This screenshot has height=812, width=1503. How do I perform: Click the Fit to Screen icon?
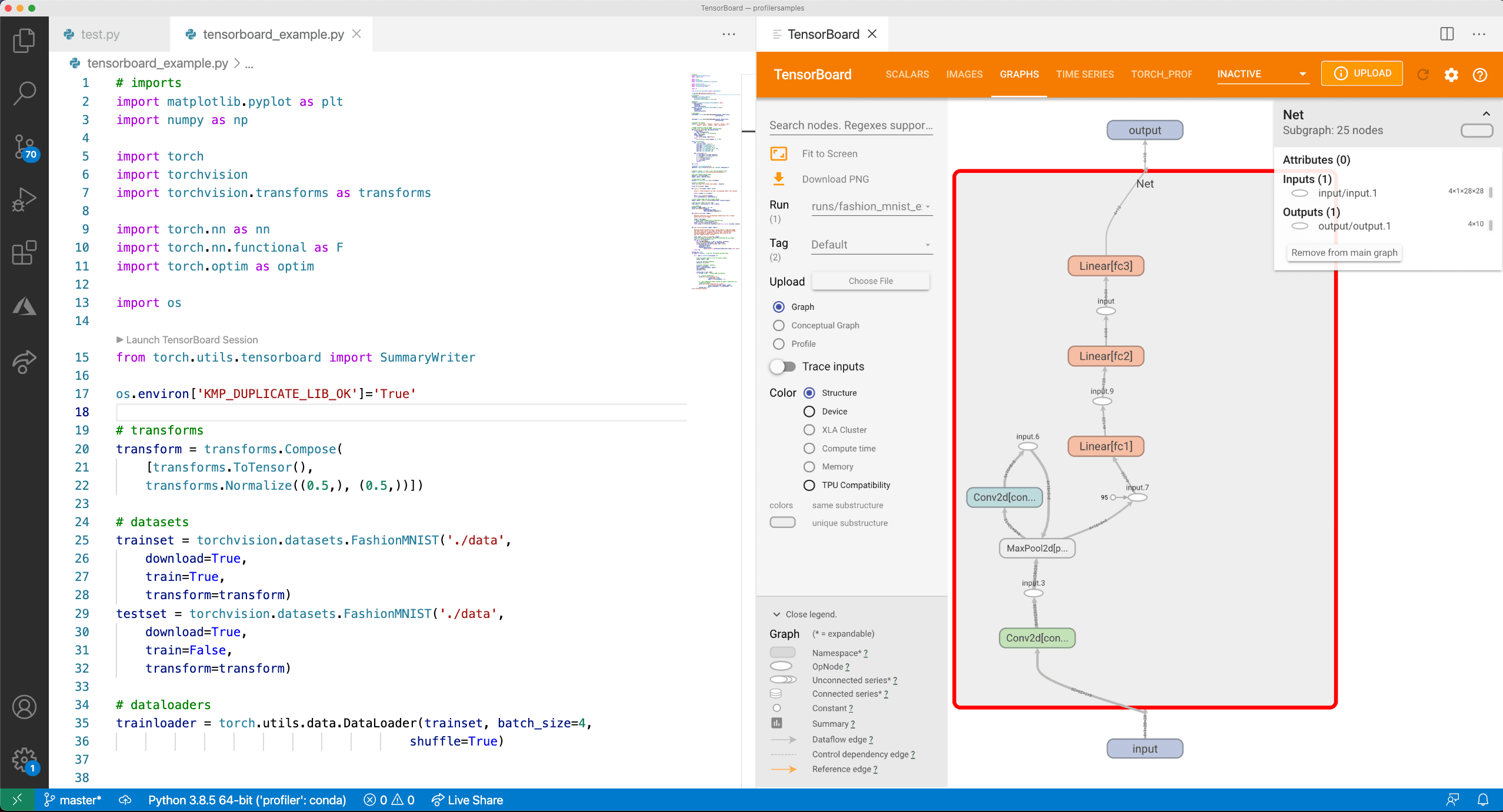pos(778,153)
